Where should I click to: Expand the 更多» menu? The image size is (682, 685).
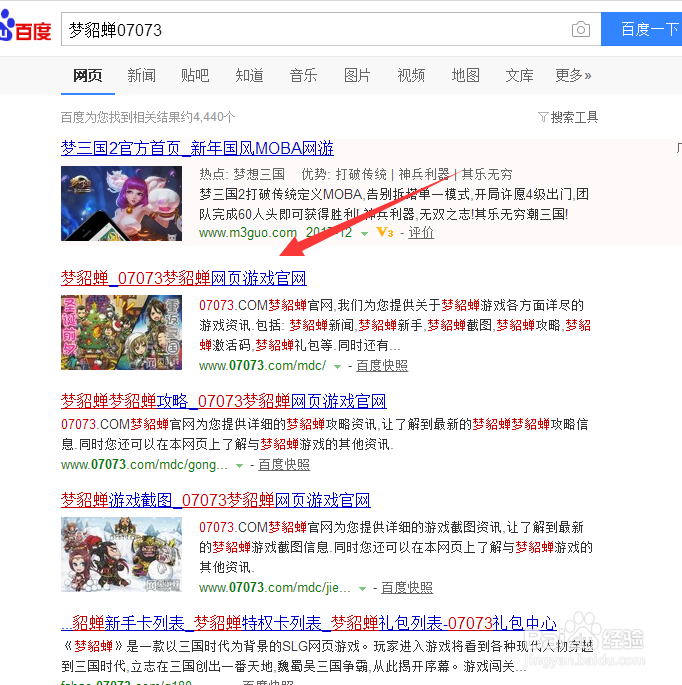pyautogui.click(x=573, y=76)
